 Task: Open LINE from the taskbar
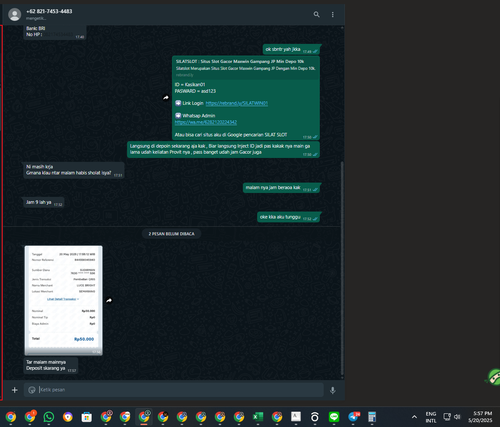click(334, 417)
